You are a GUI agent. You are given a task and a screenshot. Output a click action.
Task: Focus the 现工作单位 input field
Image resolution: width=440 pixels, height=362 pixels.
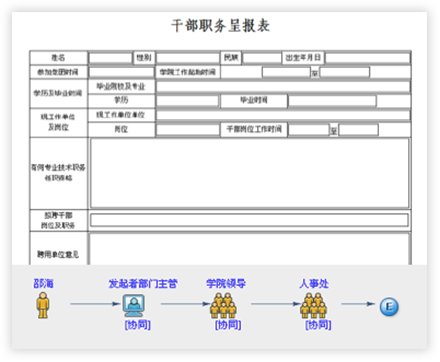tap(283, 115)
